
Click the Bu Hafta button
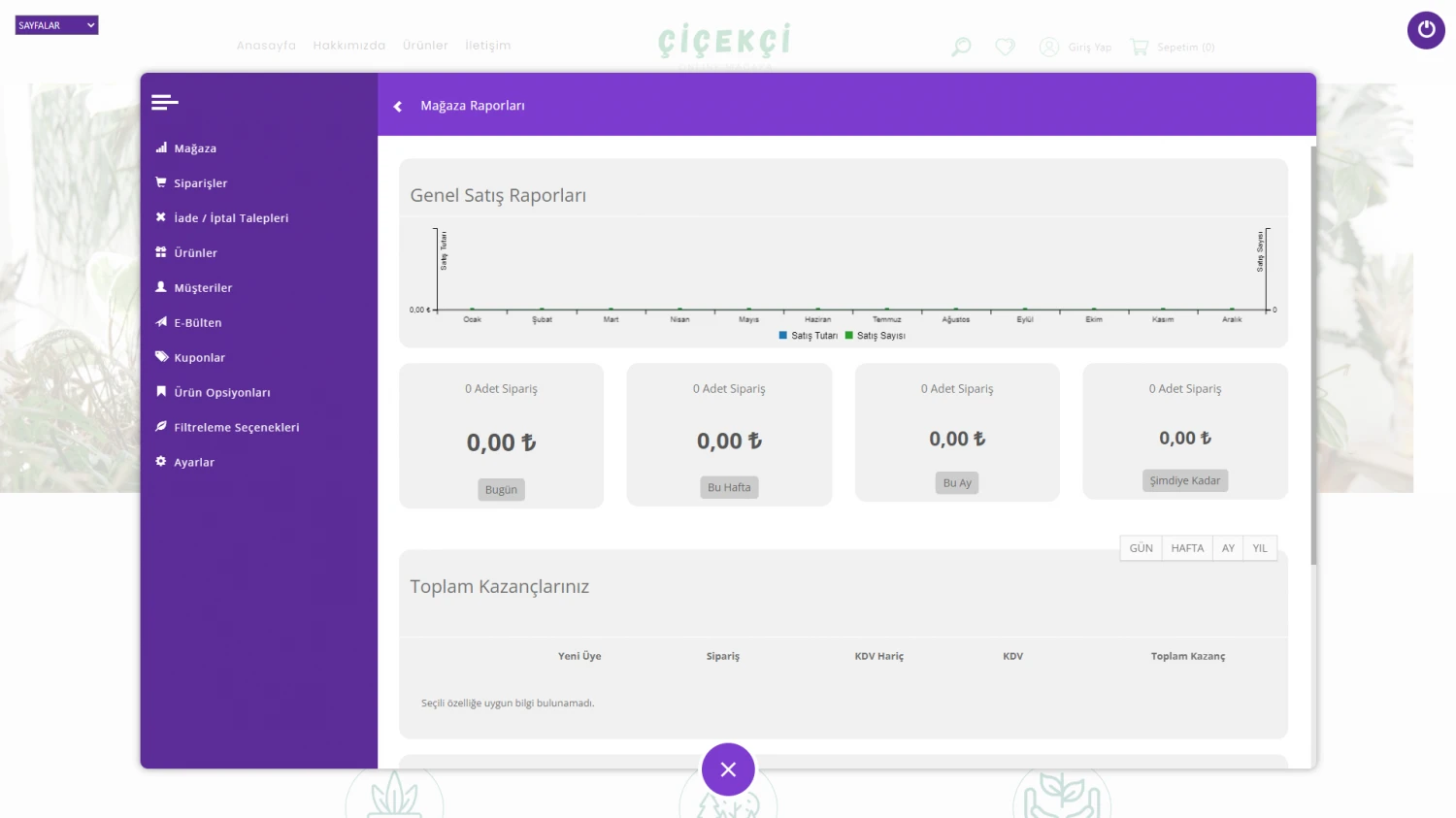(x=729, y=488)
